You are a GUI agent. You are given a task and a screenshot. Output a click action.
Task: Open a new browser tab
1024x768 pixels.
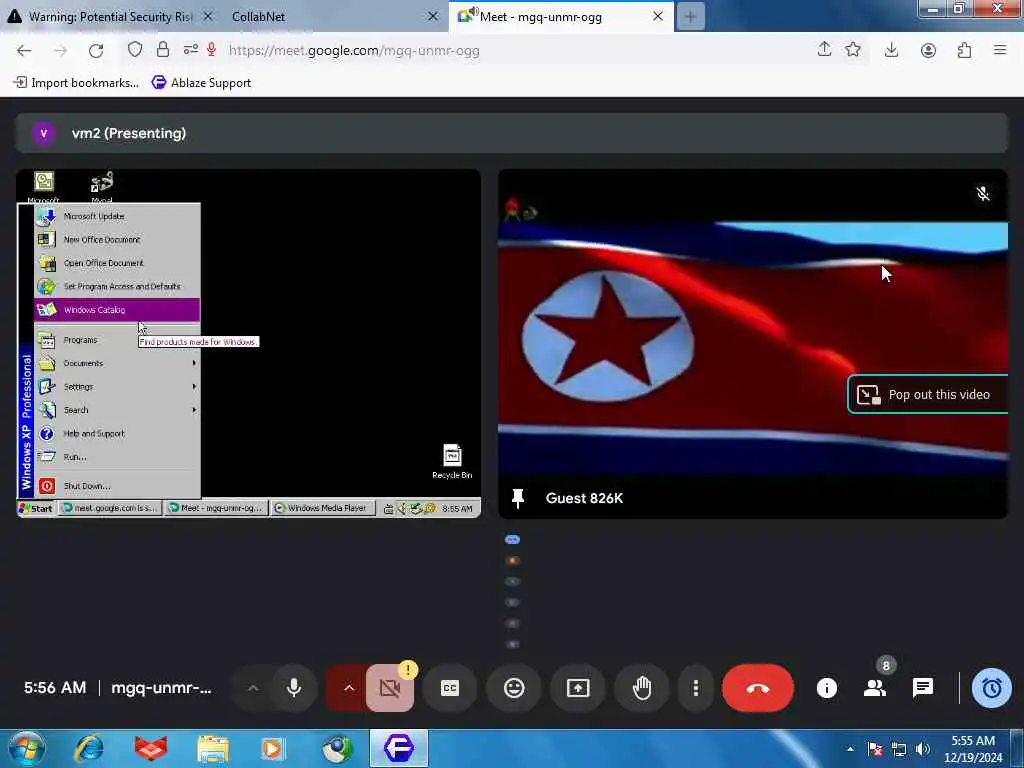[690, 16]
